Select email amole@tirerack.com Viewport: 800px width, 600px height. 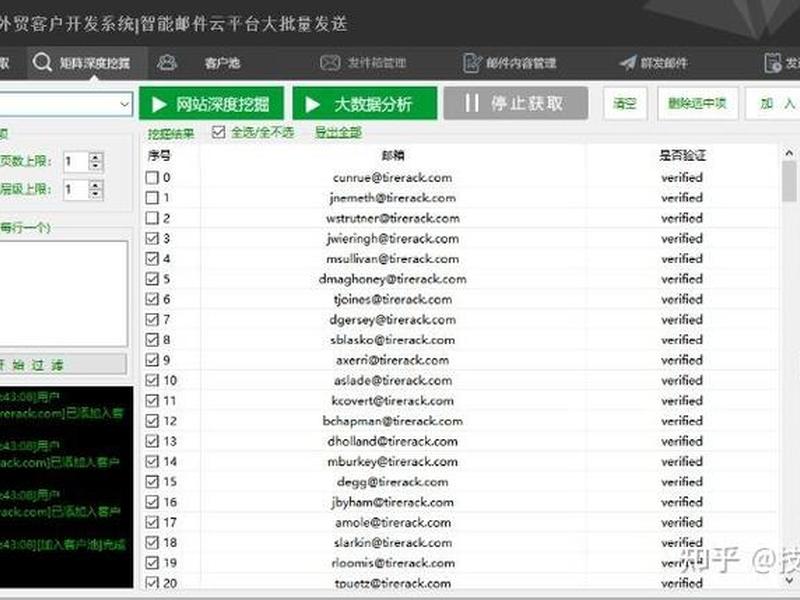393,522
